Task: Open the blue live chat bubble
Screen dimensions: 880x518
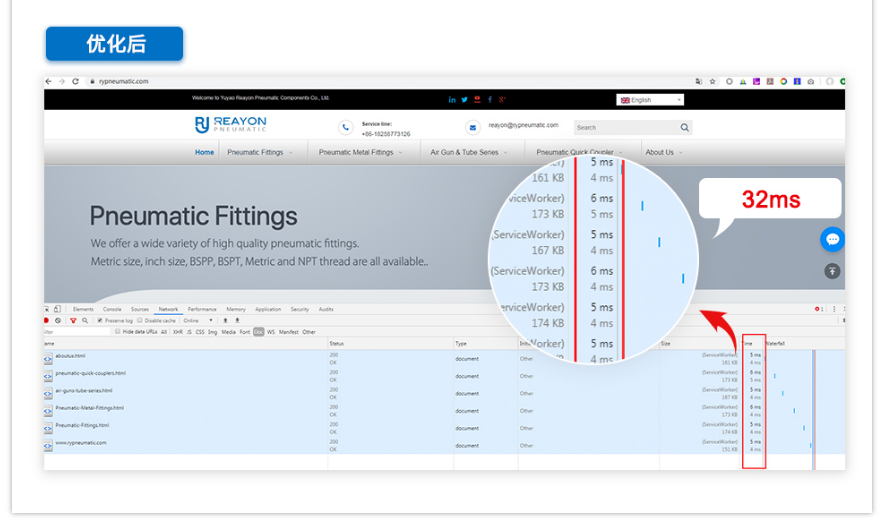Action: click(832, 240)
